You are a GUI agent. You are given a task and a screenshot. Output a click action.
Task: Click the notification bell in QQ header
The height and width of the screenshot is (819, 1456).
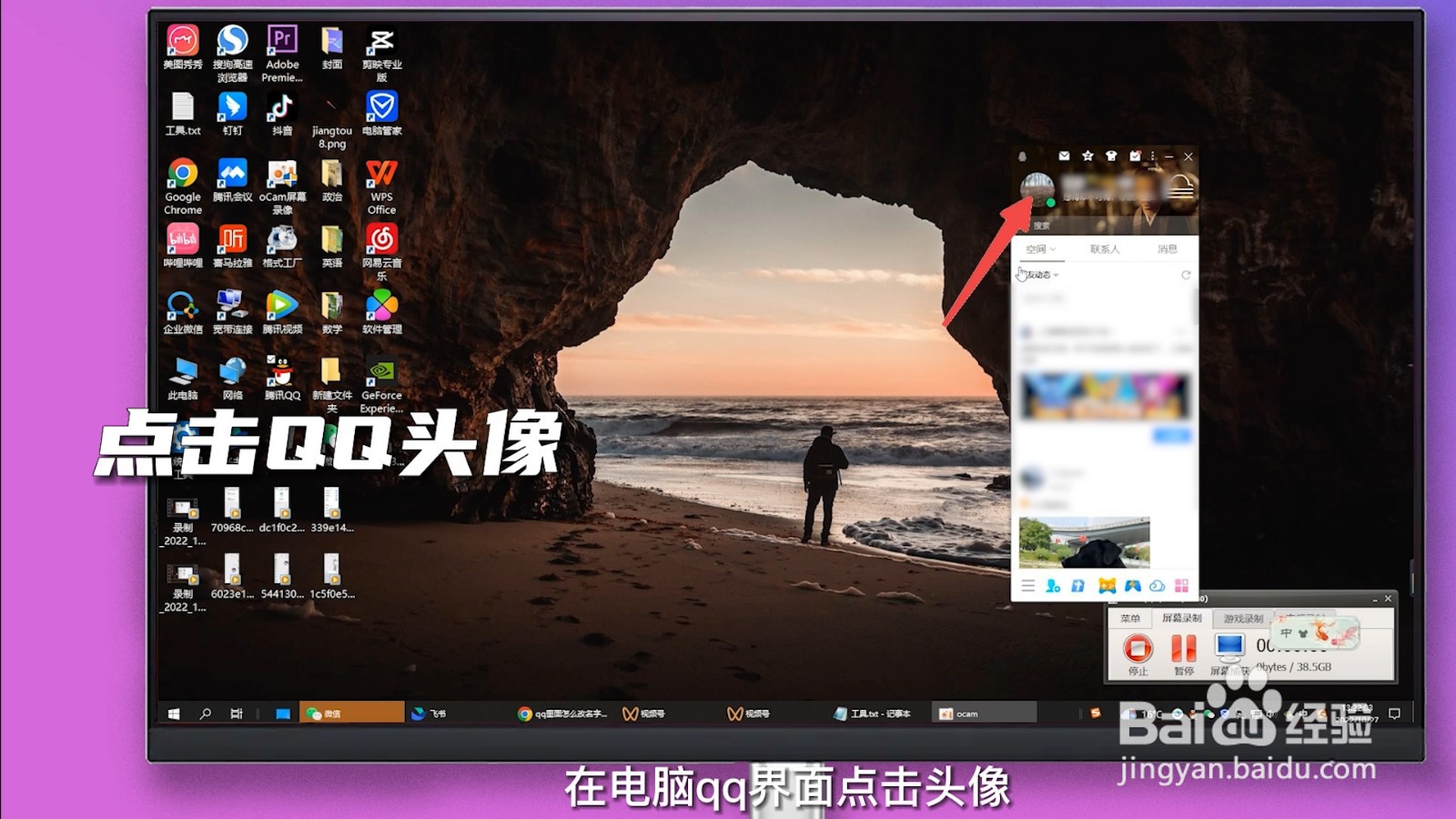click(1022, 157)
